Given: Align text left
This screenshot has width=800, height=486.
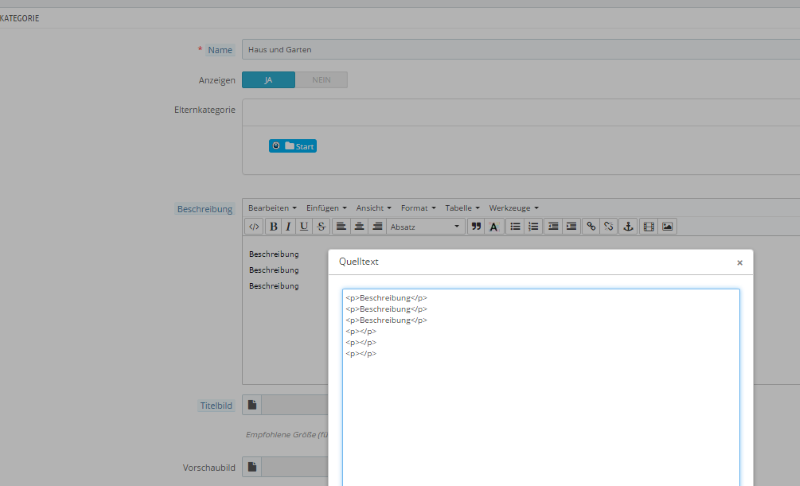Looking at the screenshot, I should pyautogui.click(x=341, y=227).
